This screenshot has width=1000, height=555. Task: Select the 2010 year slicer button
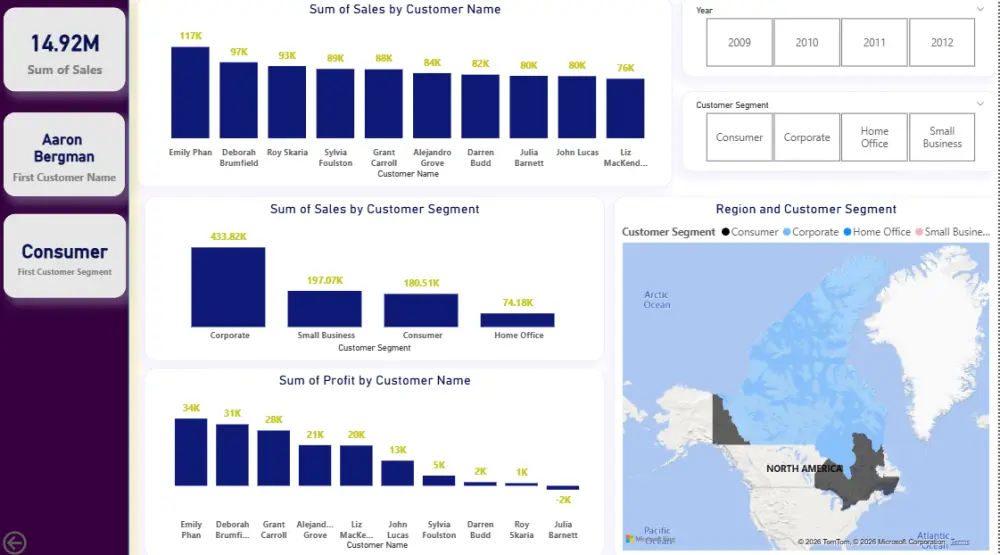[x=807, y=42]
